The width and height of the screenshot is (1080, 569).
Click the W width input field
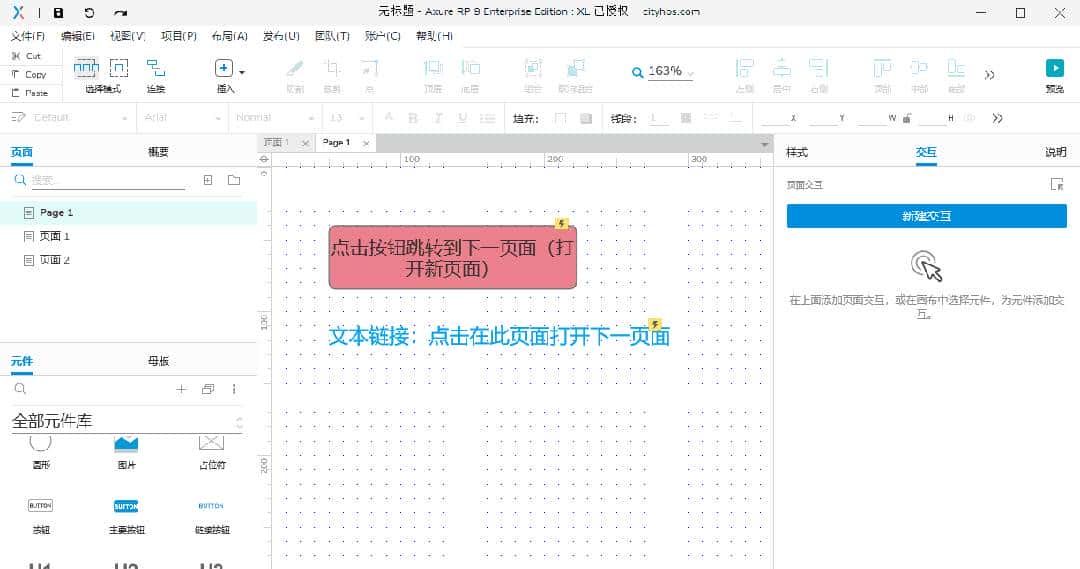(x=872, y=118)
